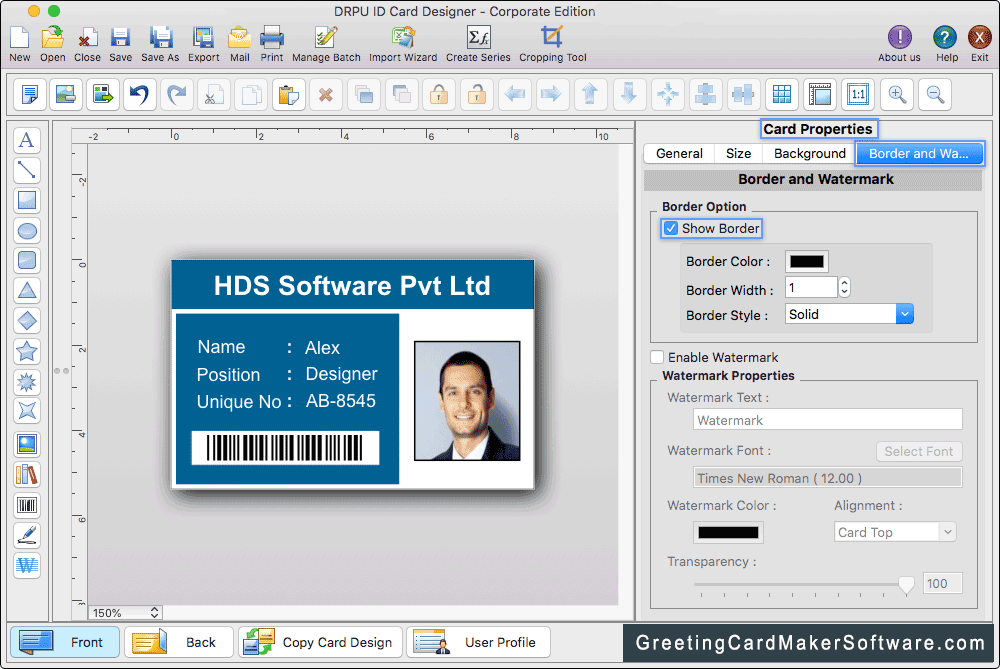Select HDS Software Pvt Ltd title text
Viewport: 1000px width, 669px height.
(352, 286)
